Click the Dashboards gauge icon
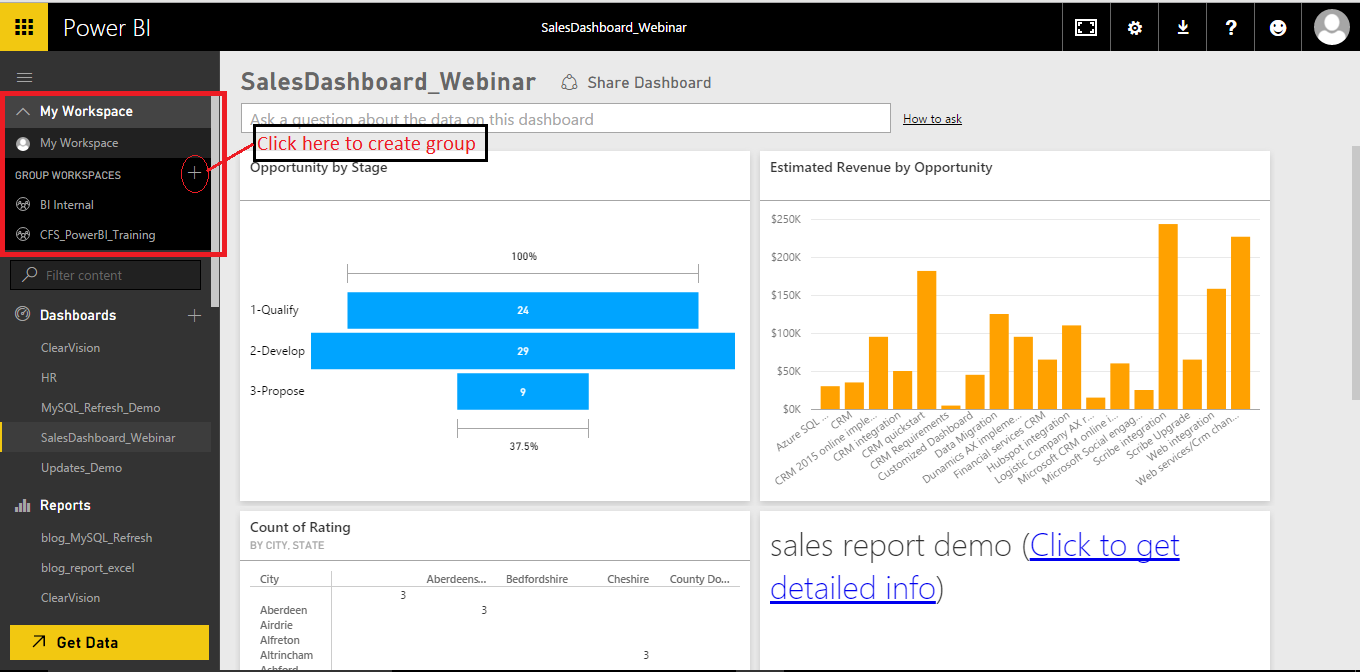The height and width of the screenshot is (672, 1360). 23,314
